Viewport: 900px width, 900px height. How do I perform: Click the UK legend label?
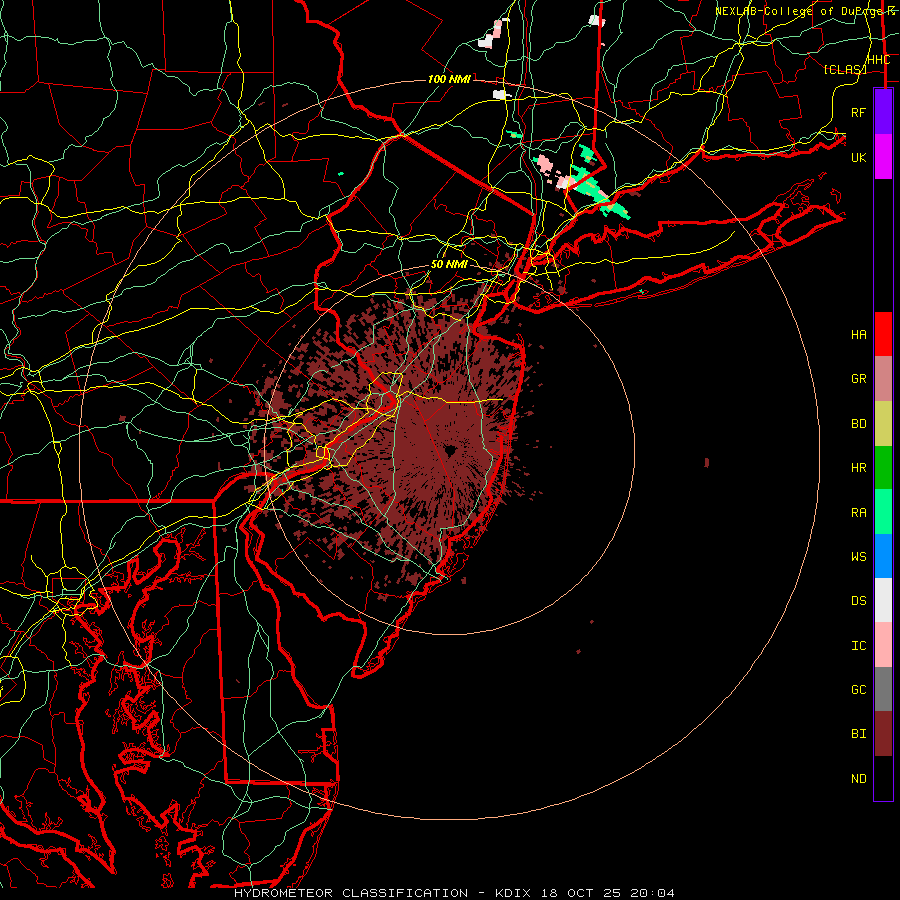pos(859,157)
